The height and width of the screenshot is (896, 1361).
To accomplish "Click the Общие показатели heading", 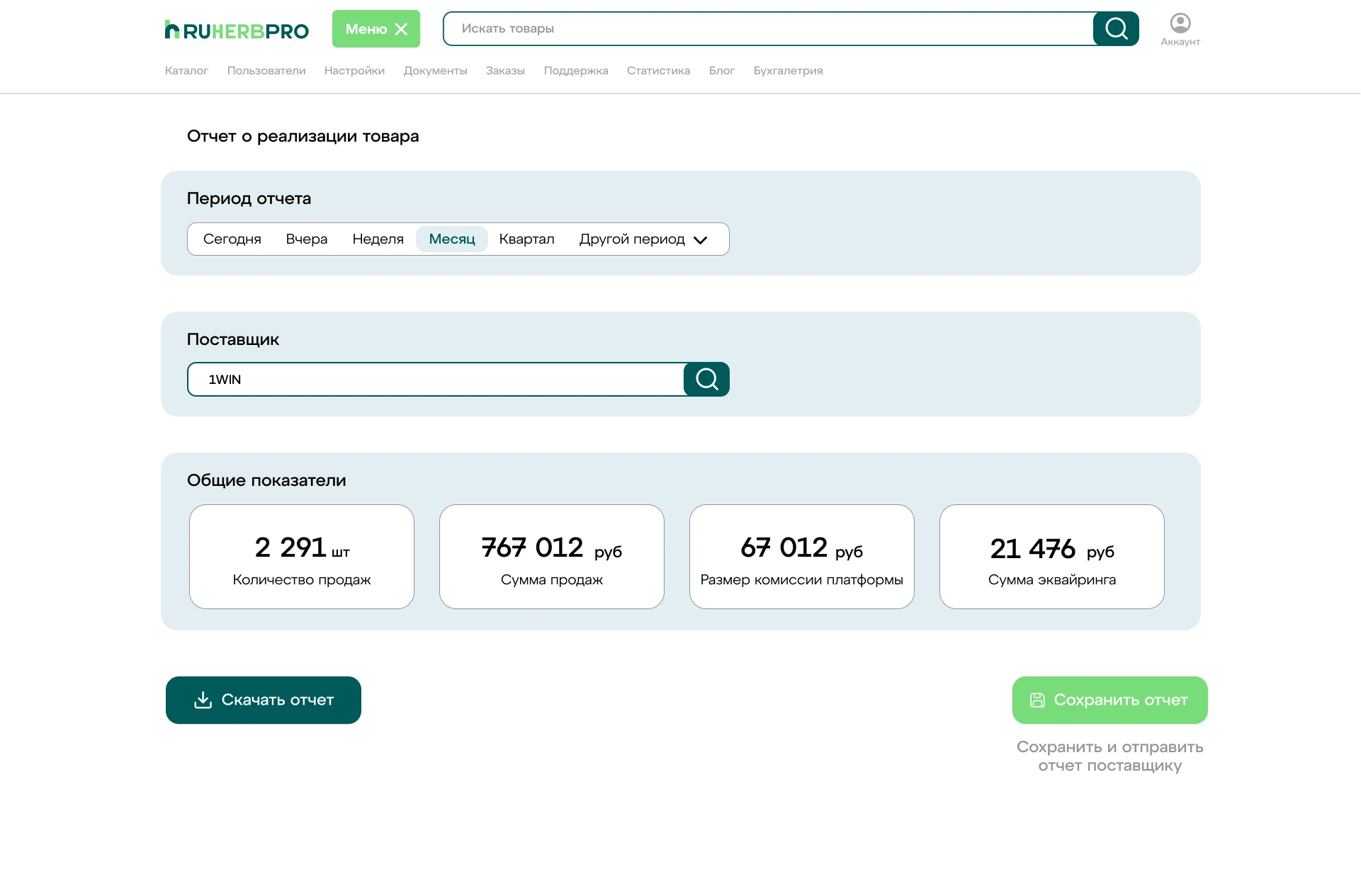I will 266,480.
